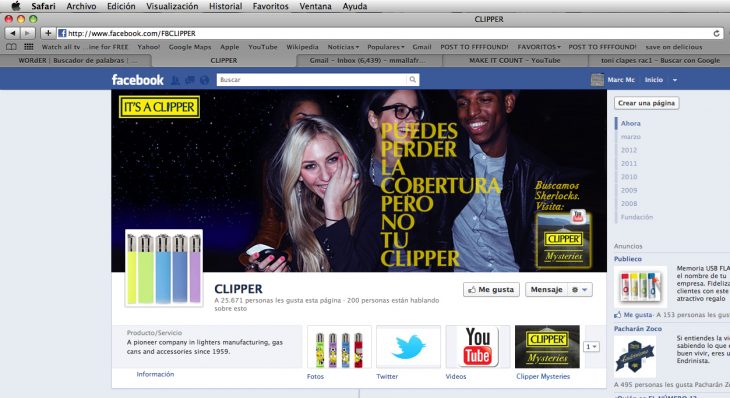The image size is (730, 398).
Task: Open the Twitter bird app icon
Action: tap(408, 347)
